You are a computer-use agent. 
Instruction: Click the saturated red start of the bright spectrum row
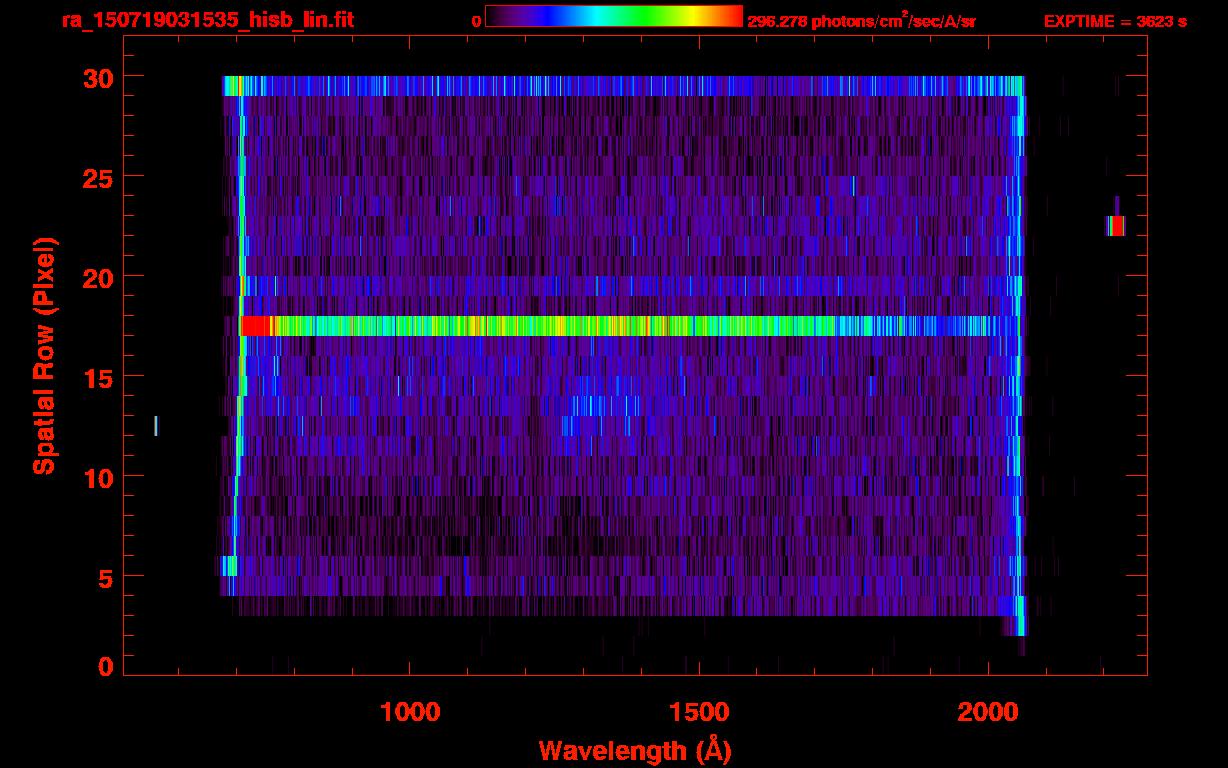click(x=256, y=326)
